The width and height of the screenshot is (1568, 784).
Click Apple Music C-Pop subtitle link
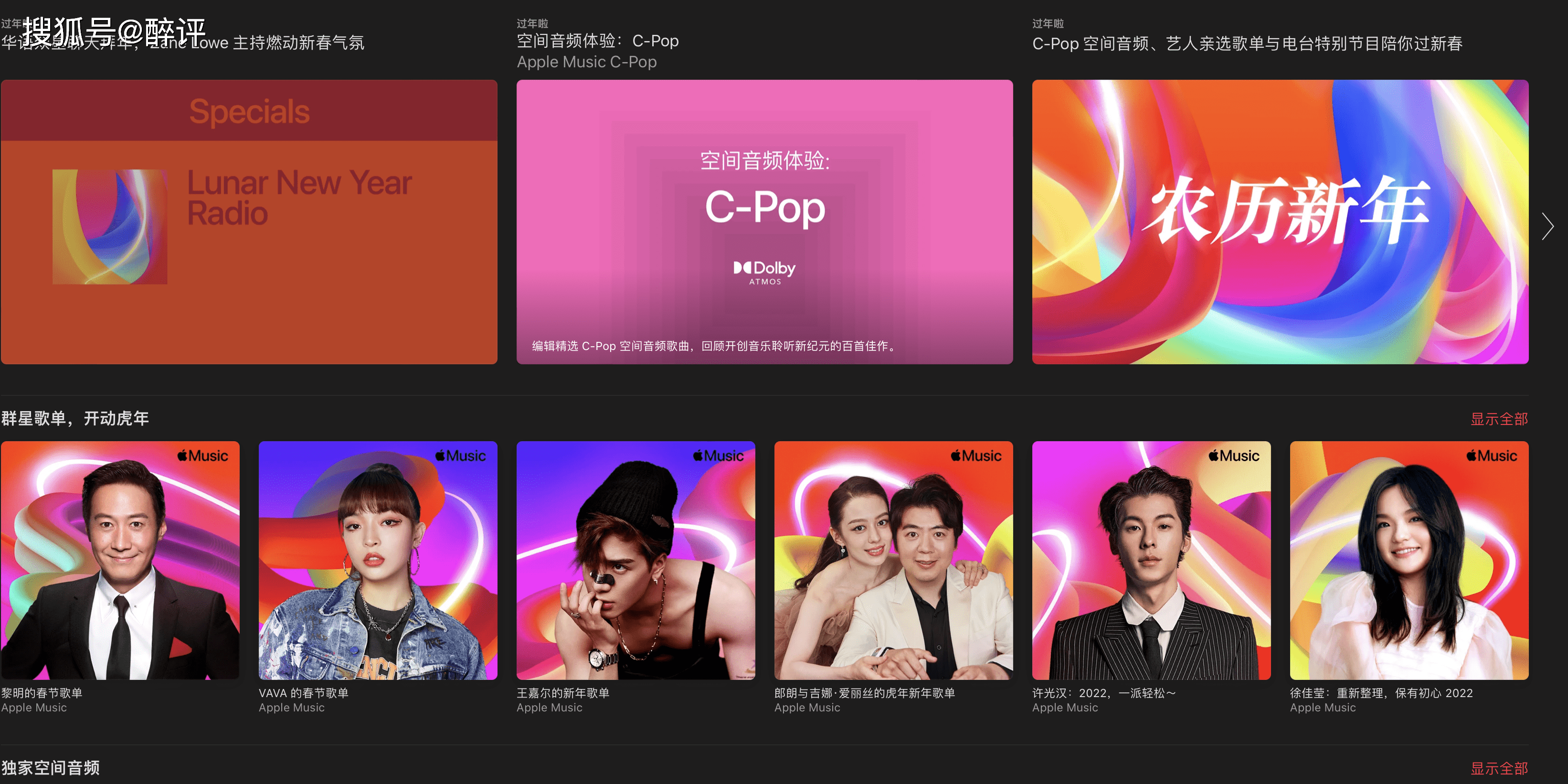(587, 62)
